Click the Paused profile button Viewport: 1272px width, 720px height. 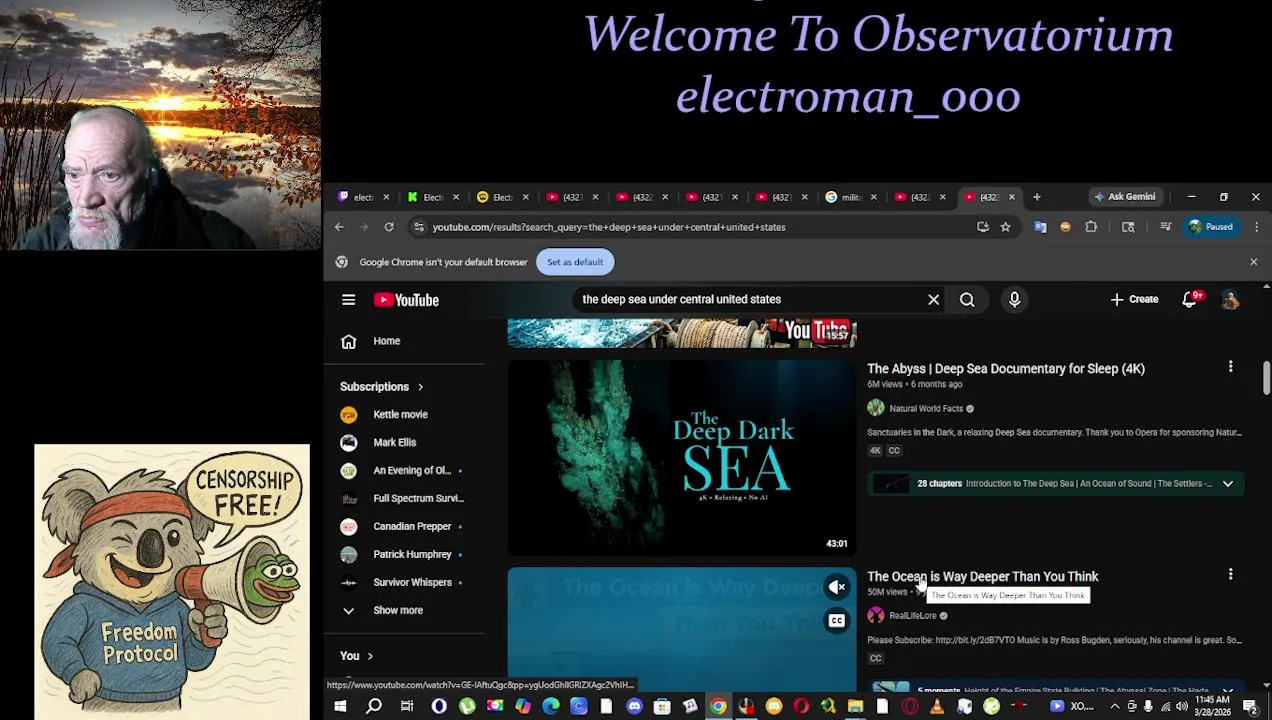1210,227
